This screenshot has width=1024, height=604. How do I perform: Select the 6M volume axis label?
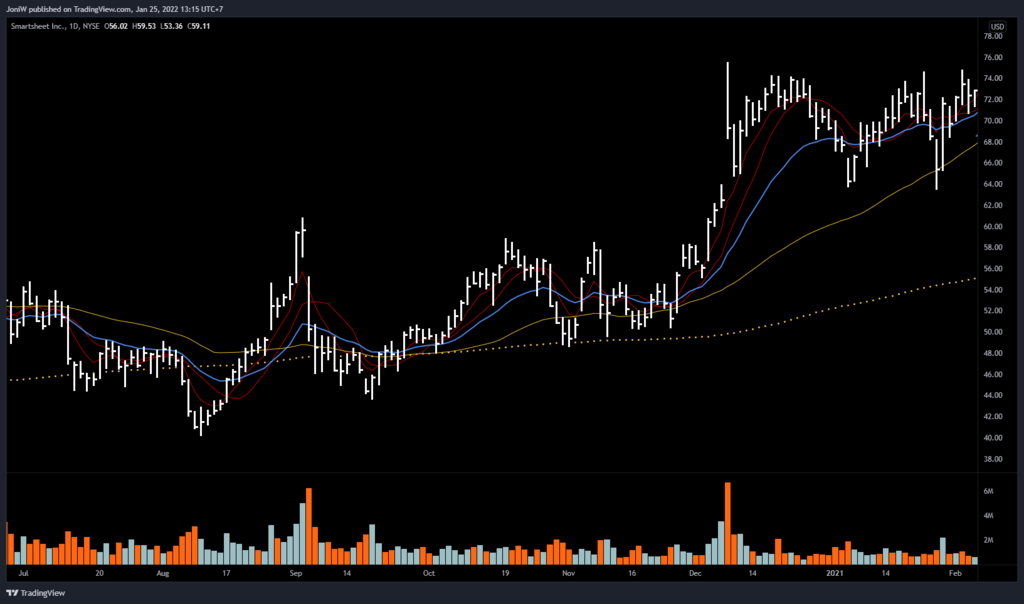[988, 492]
